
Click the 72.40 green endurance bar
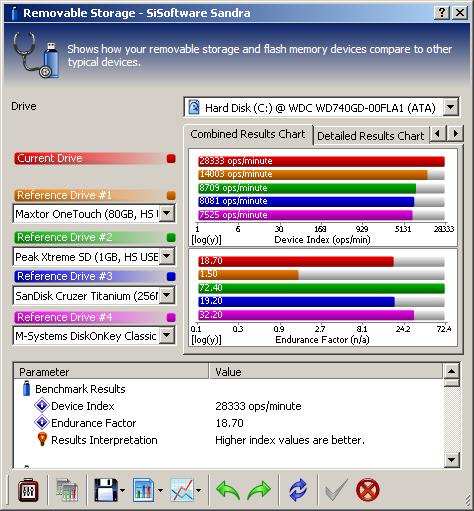click(321, 288)
